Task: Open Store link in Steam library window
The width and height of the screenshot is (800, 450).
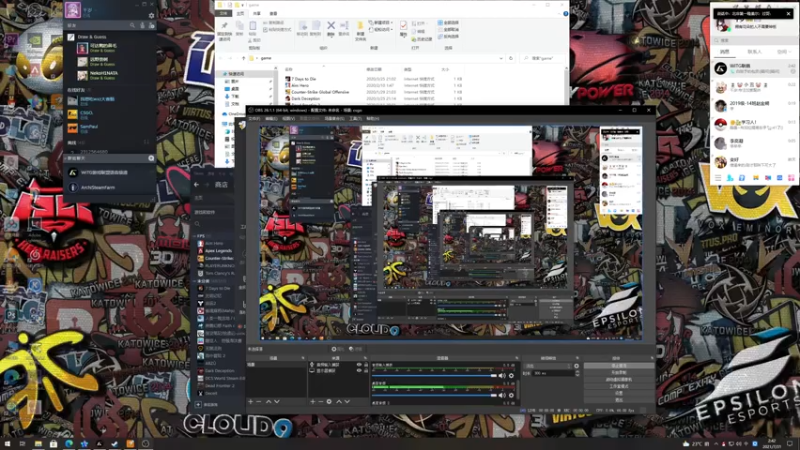Action: [x=221, y=185]
